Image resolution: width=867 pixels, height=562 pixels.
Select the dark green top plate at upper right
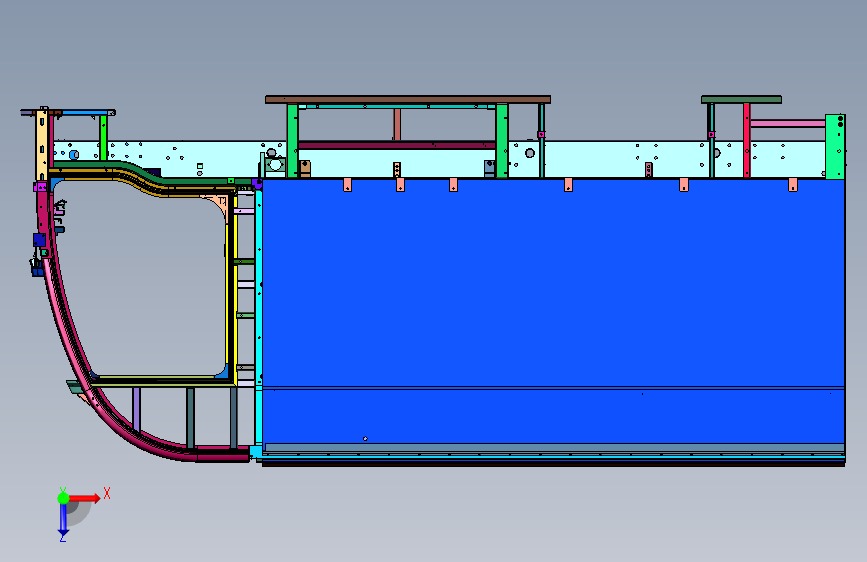(x=741, y=100)
